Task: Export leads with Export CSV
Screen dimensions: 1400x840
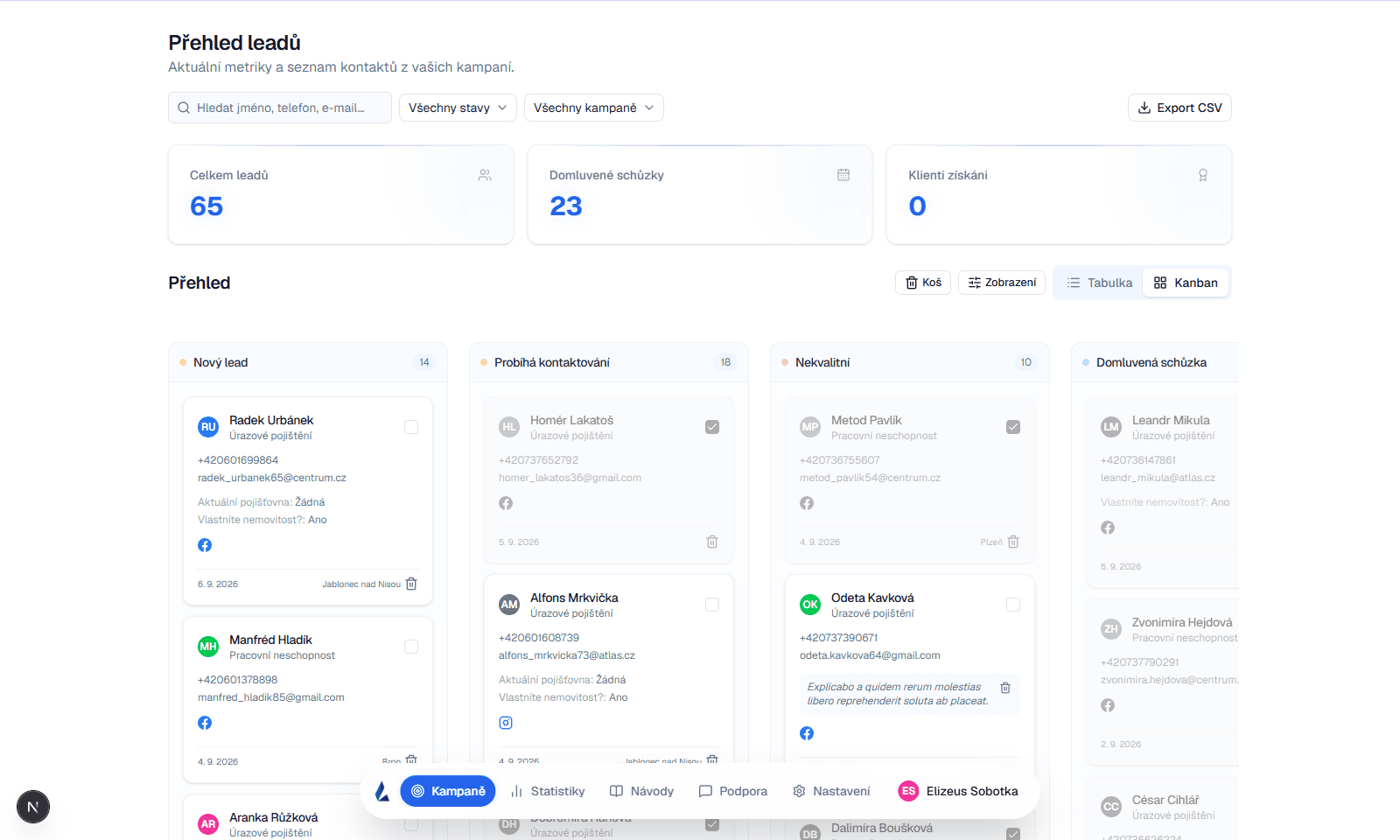Action: point(1179,108)
